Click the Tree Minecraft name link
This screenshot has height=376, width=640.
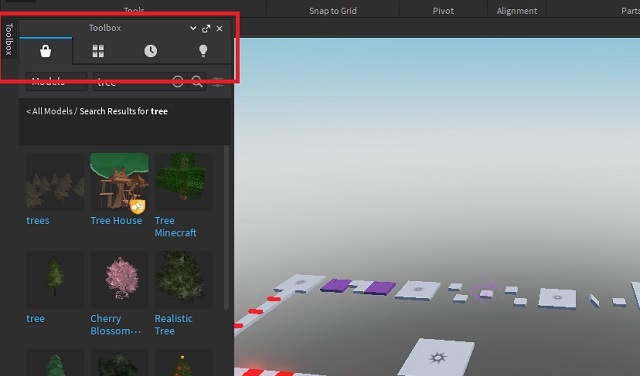click(176, 227)
